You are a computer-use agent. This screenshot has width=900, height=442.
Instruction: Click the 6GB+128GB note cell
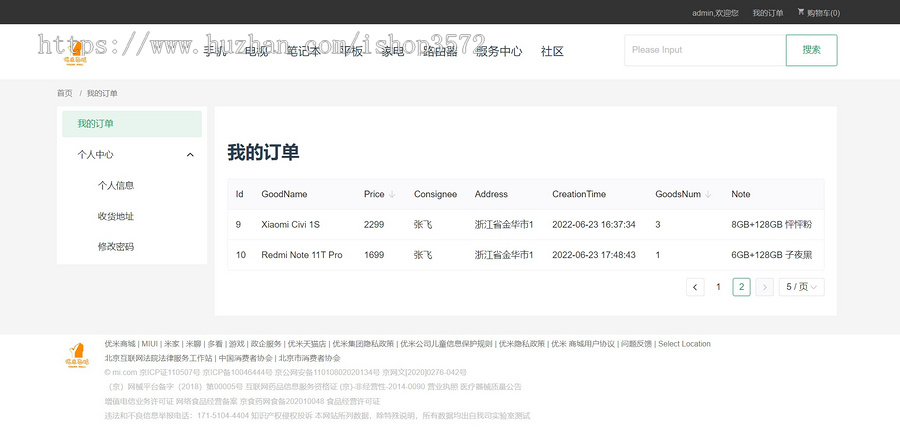[x=772, y=254]
